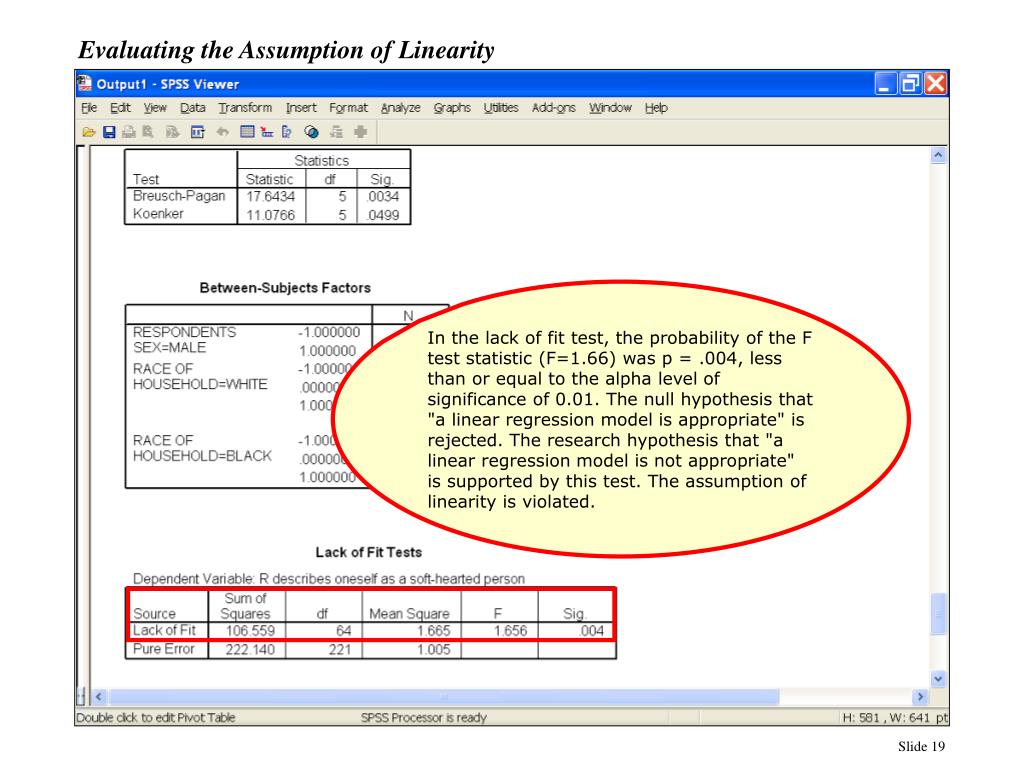1024x768 pixels.
Task: Click the Open file folder icon
Action: pyautogui.click(x=89, y=132)
